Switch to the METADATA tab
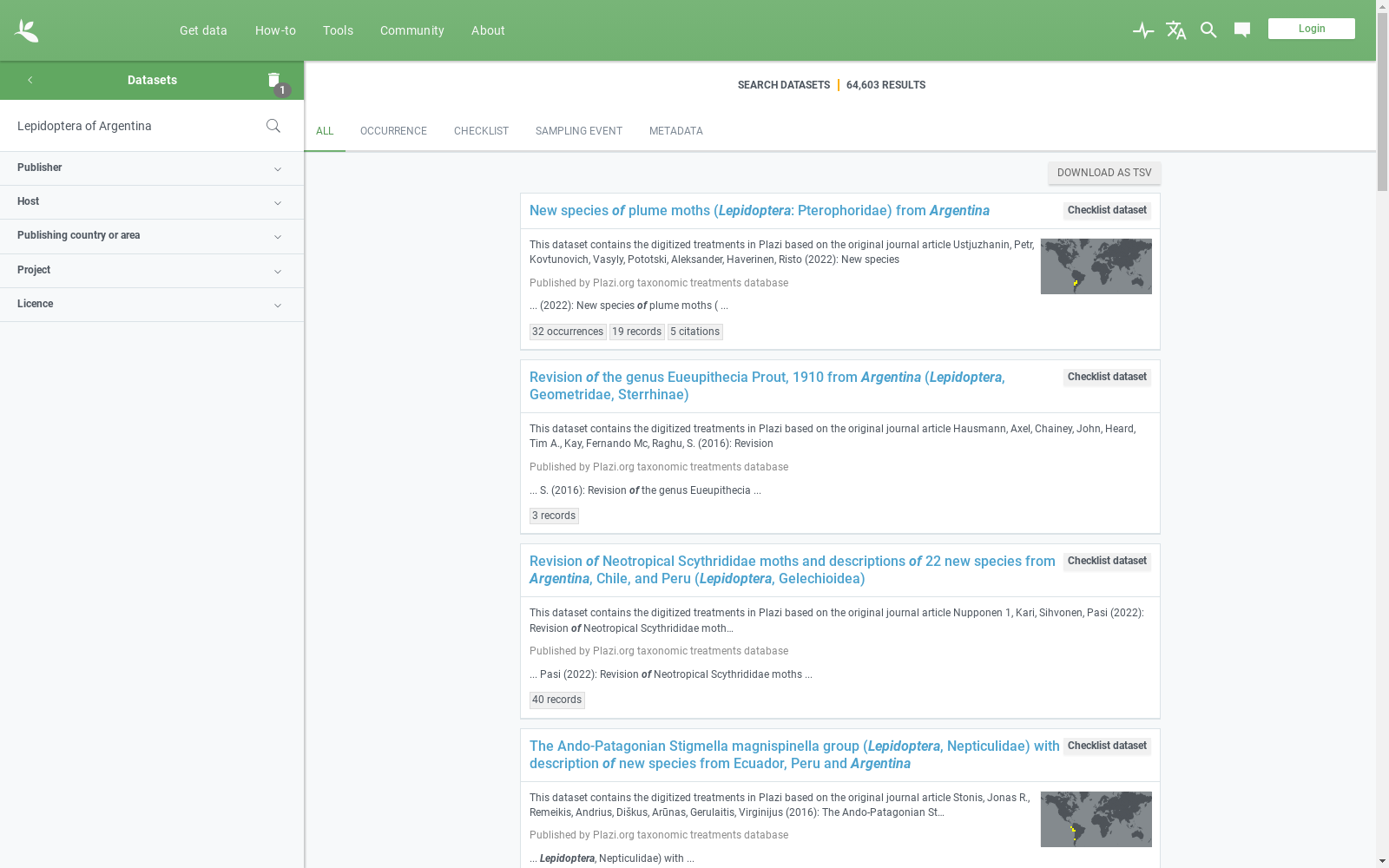The height and width of the screenshot is (868, 1389). tap(676, 131)
